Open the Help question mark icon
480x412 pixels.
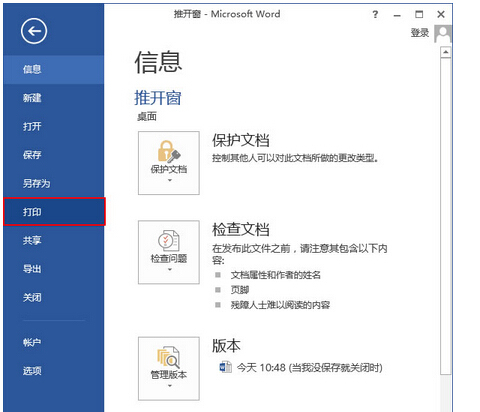click(x=375, y=14)
